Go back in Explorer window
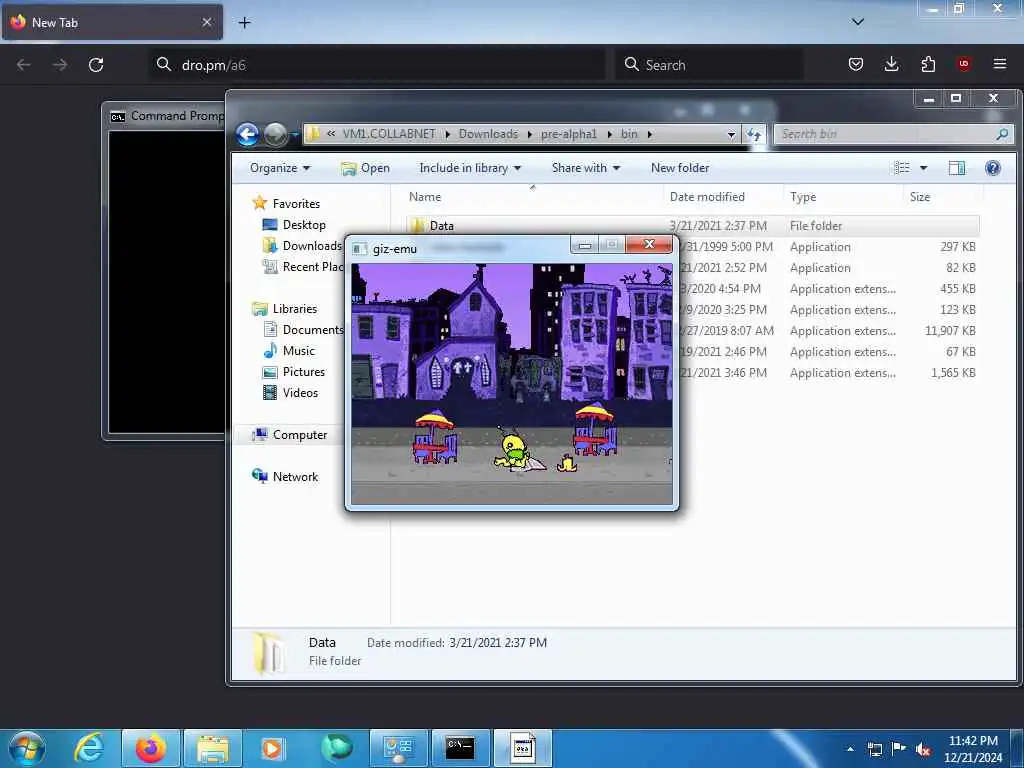Screen dimensions: 1024x768 point(248,135)
